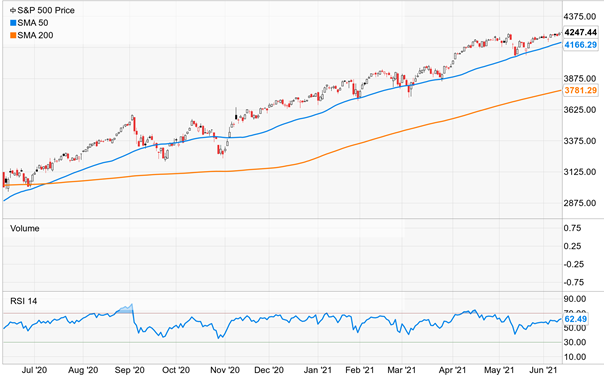Click the Oct '20 date axis label
Image resolution: width=604 pixels, height=375 pixels.
pos(176,370)
